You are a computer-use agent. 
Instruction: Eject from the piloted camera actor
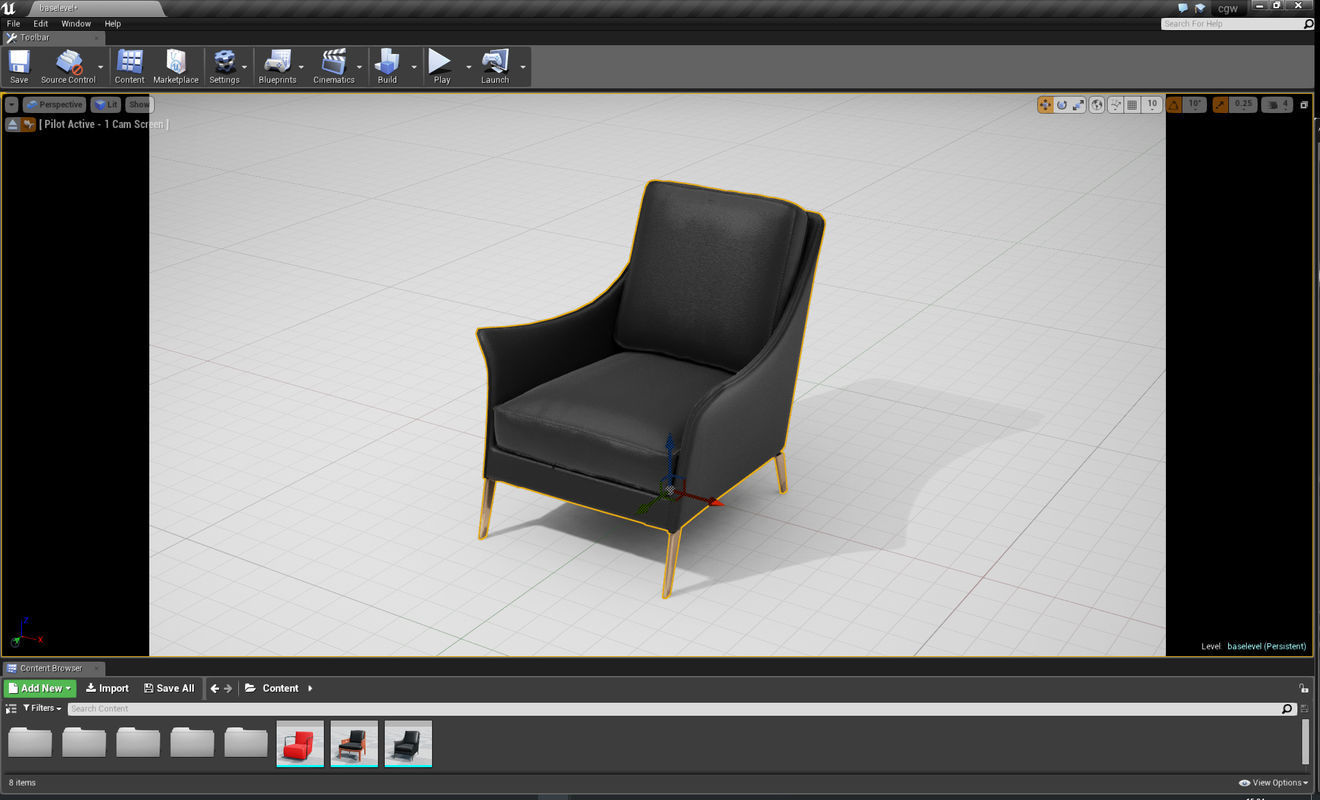coord(12,124)
